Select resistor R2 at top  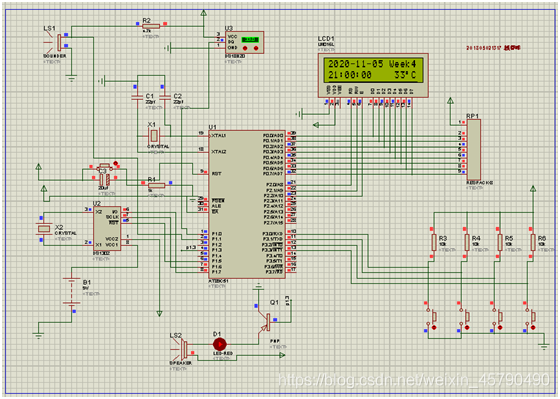pyautogui.click(x=151, y=26)
